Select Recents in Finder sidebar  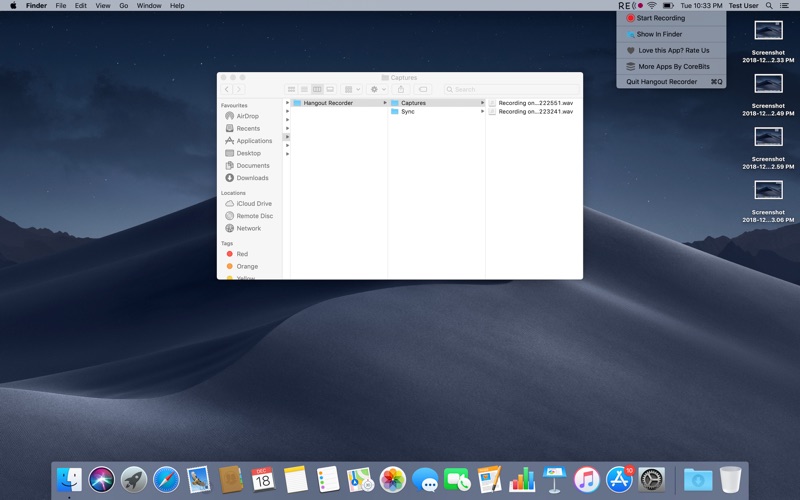coord(247,129)
